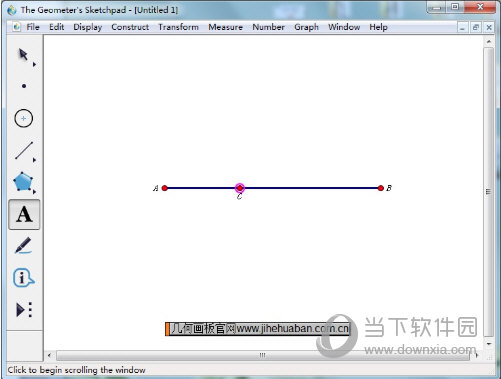Expand Straightedge tool flyout arrow

(x=34, y=160)
